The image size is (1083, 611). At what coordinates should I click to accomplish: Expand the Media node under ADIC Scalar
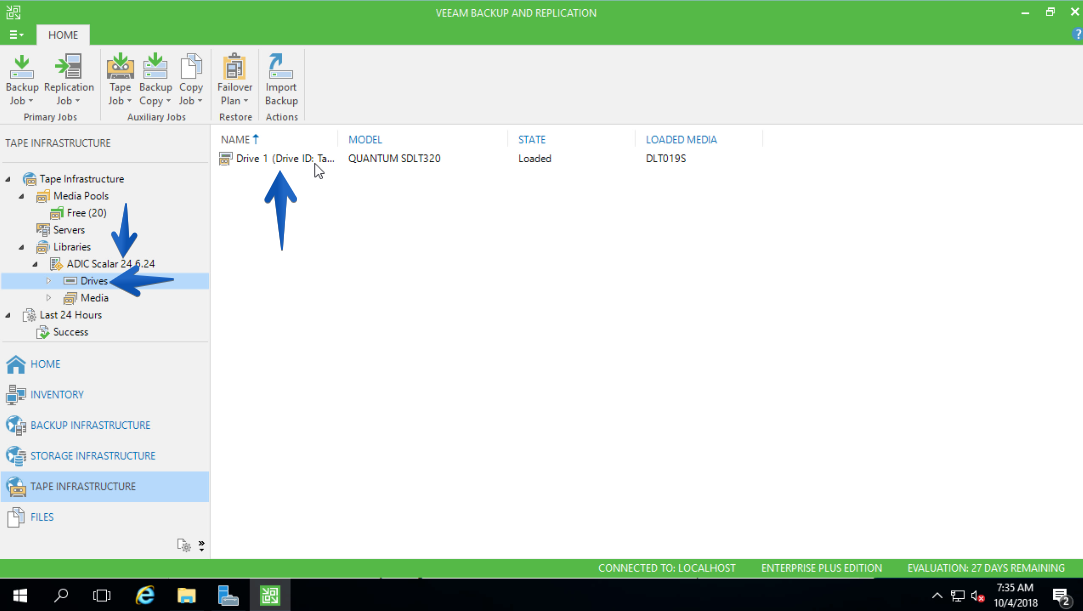click(x=48, y=298)
